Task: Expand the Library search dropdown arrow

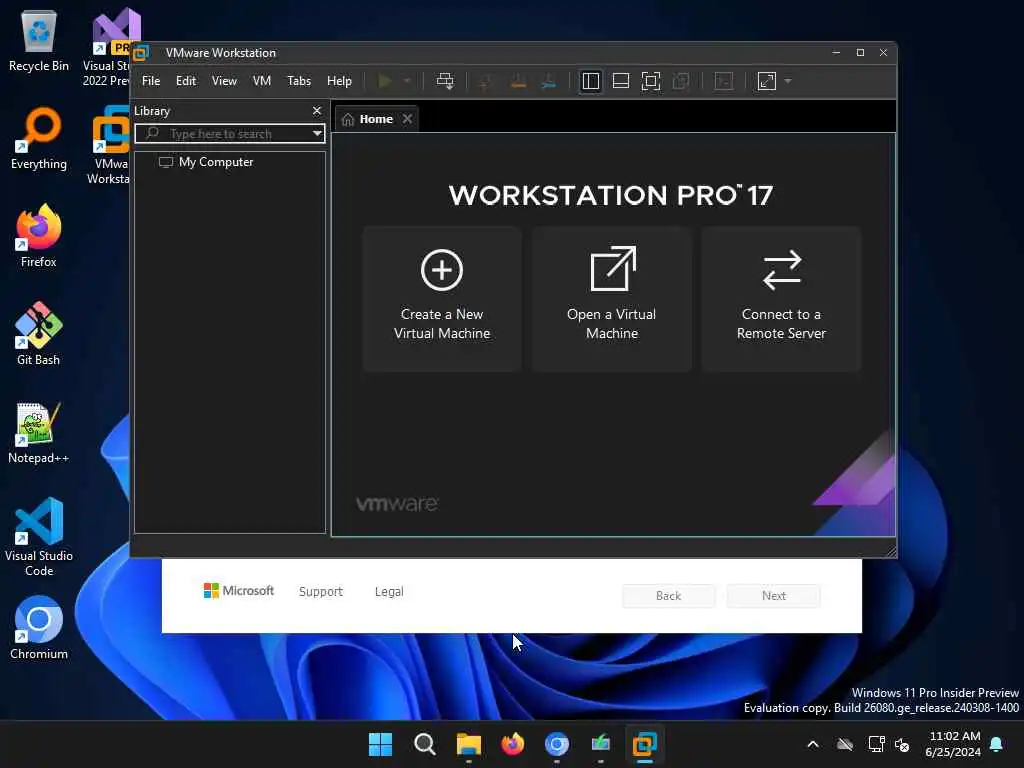Action: pyautogui.click(x=317, y=134)
